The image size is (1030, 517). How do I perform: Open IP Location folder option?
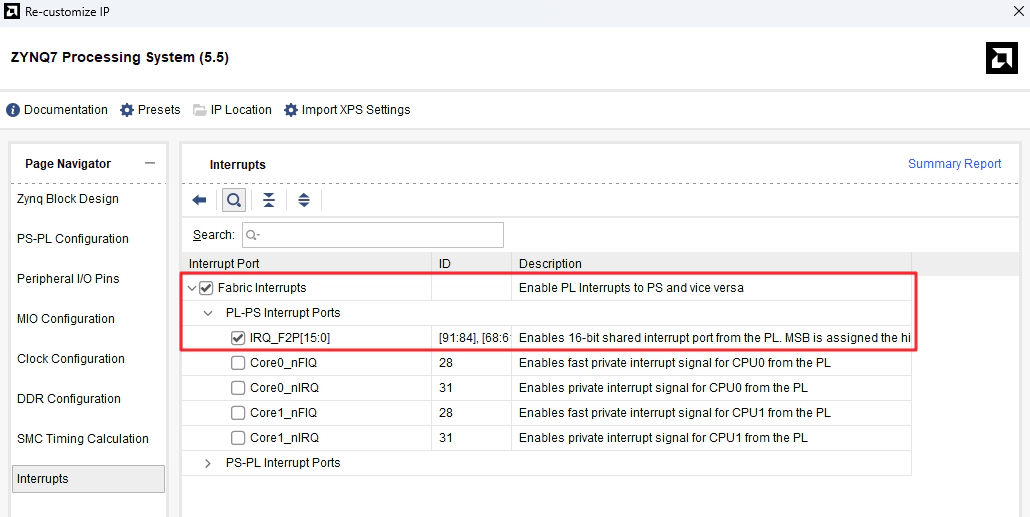pos(233,110)
